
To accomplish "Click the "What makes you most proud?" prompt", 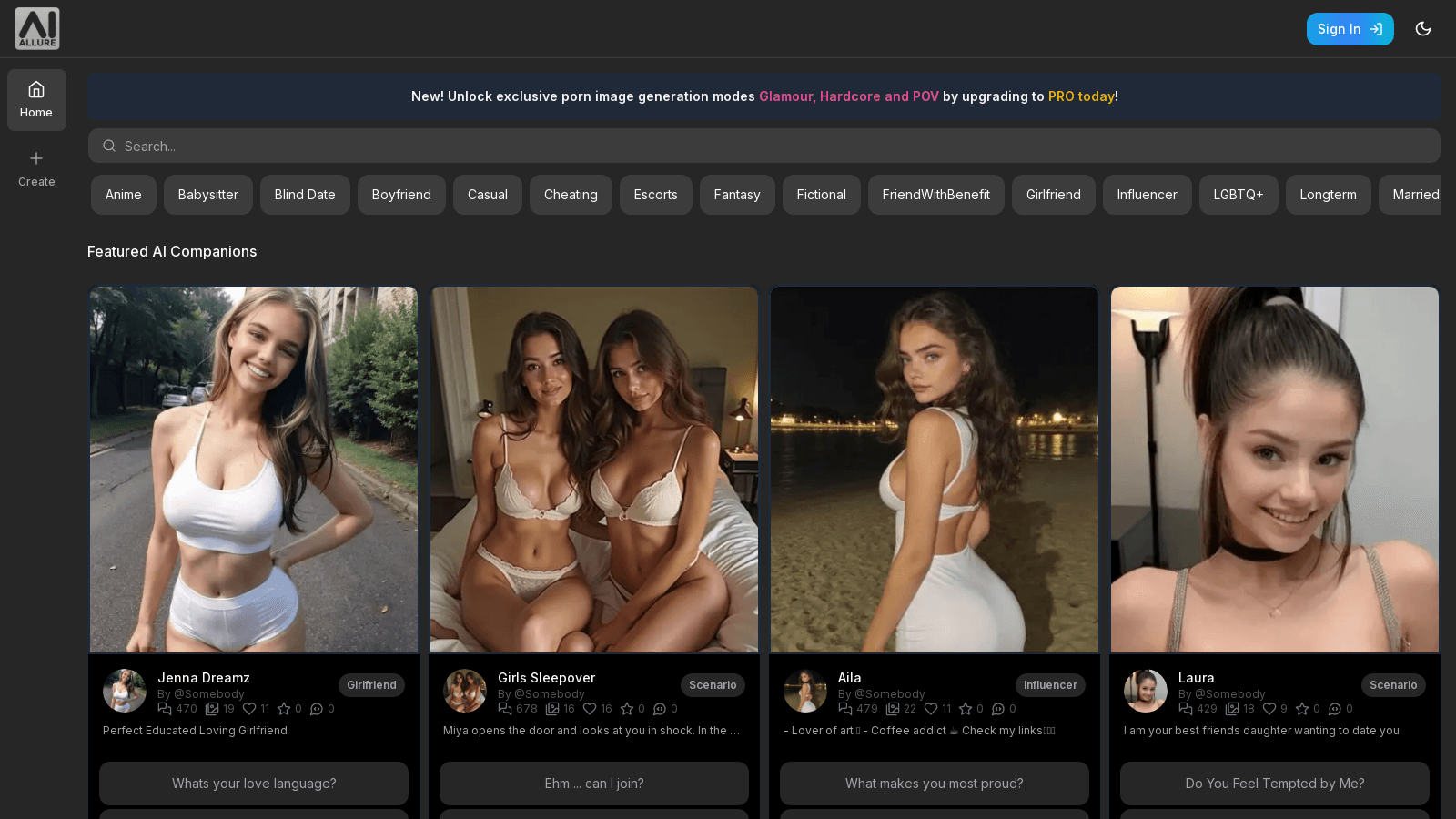I will pos(935,784).
